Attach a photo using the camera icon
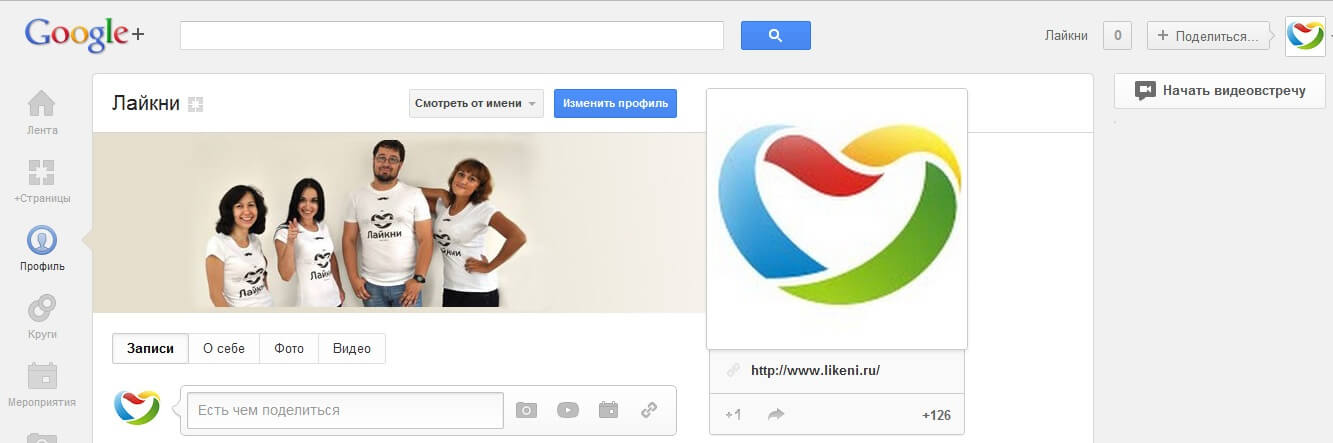Image resolution: width=1333 pixels, height=443 pixels. click(526, 410)
